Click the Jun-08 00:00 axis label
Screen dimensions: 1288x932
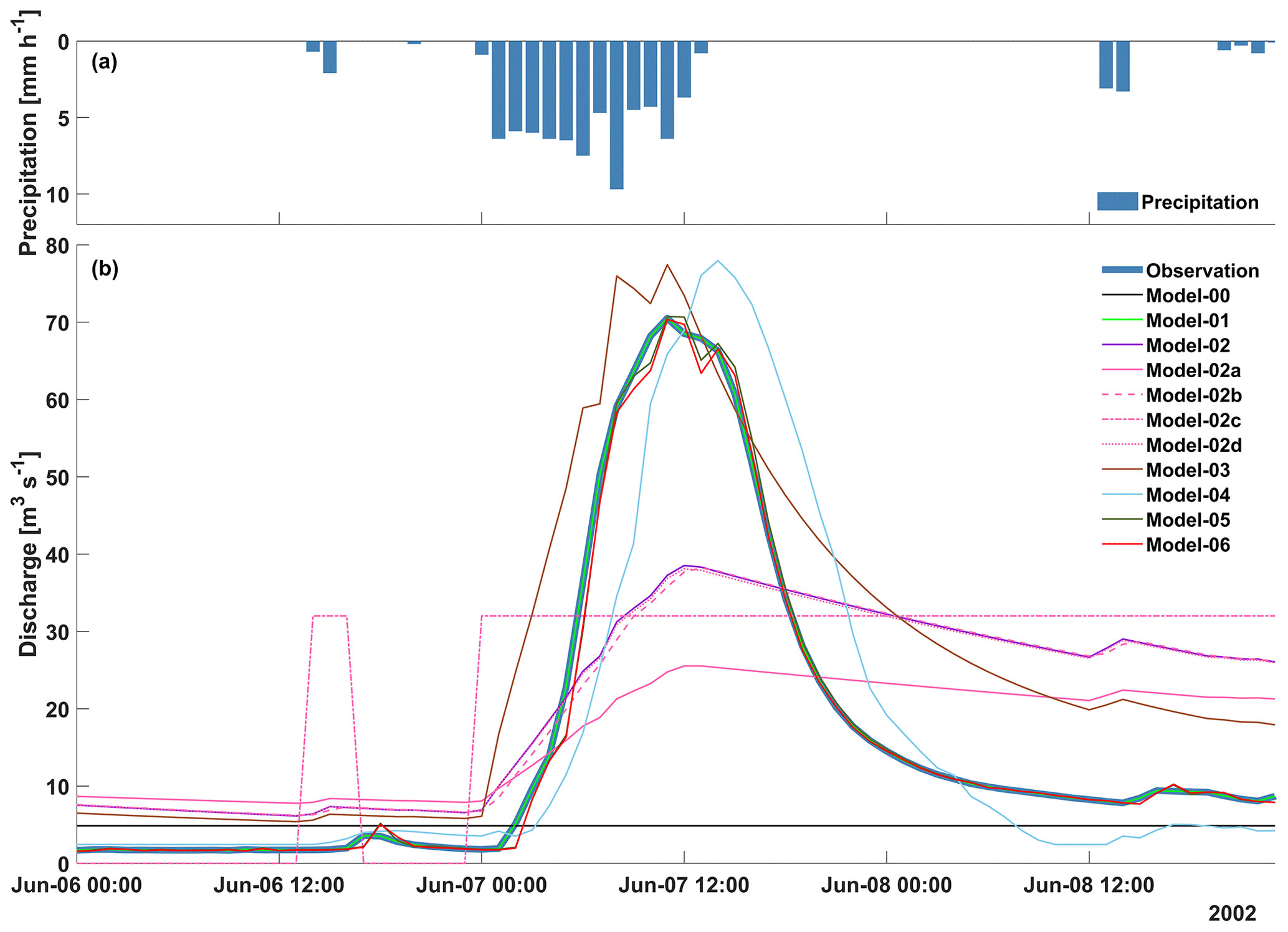886,885
